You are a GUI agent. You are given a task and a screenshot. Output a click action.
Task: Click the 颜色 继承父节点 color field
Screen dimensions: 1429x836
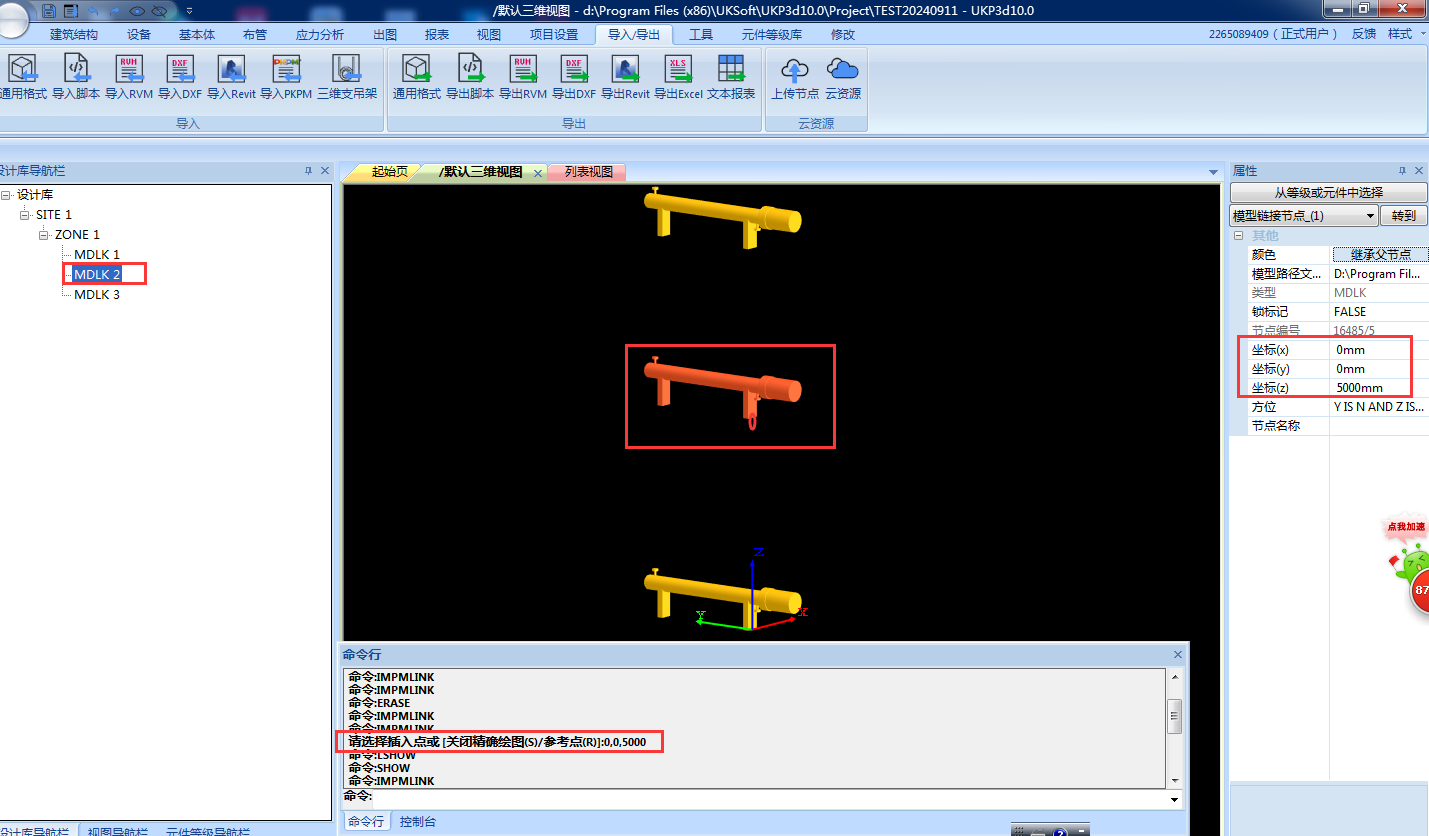[1379, 255]
